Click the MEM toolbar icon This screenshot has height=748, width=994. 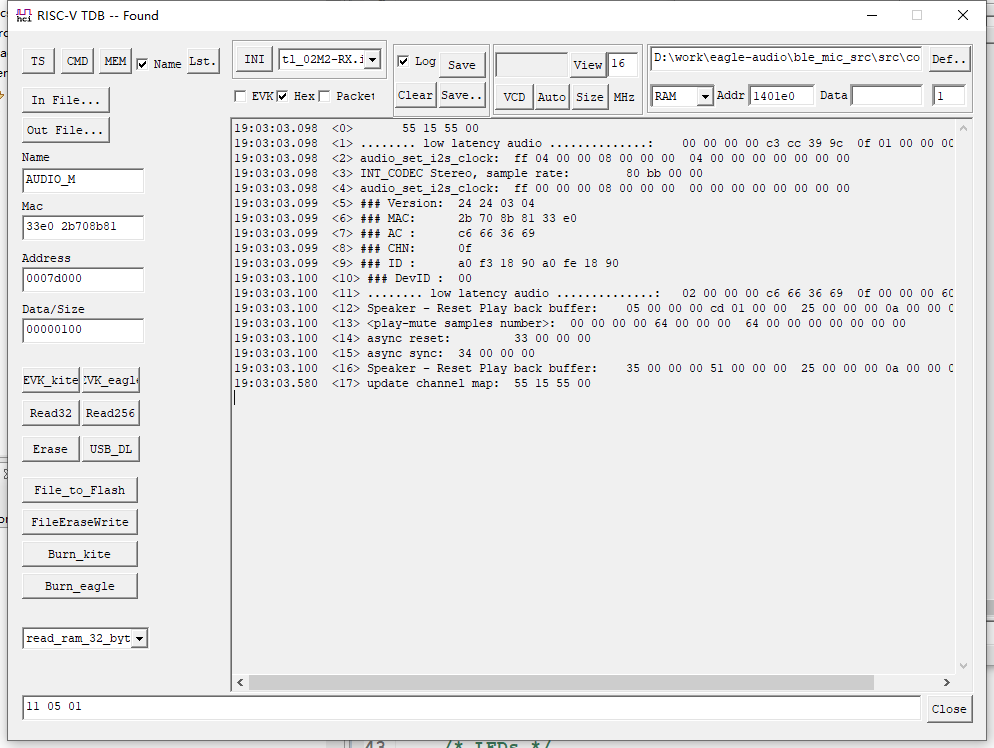click(x=114, y=60)
